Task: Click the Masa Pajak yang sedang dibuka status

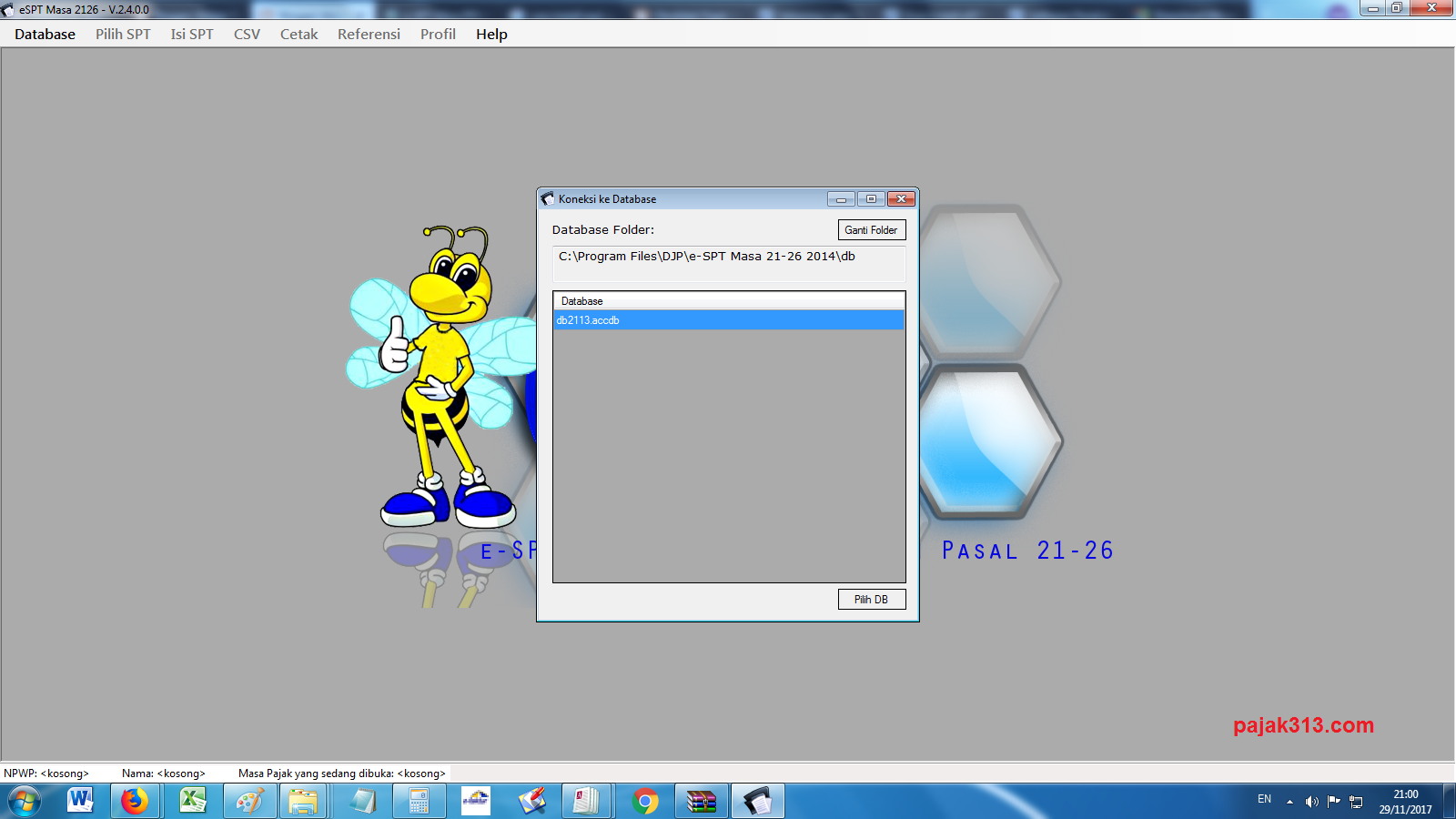Action: [x=342, y=773]
